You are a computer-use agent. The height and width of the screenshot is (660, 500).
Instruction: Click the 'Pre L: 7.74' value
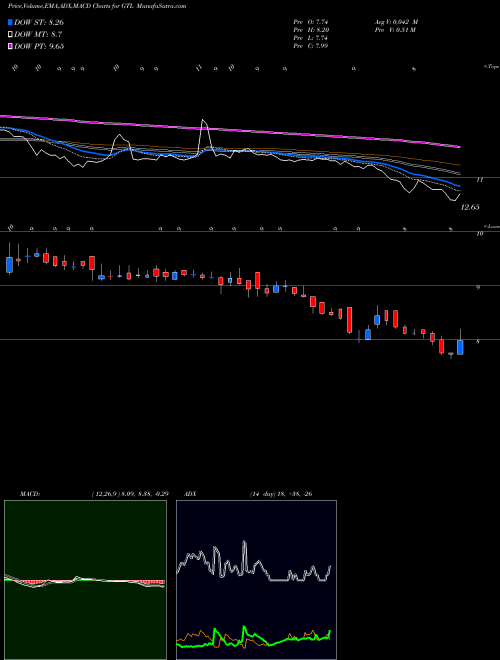click(311, 38)
